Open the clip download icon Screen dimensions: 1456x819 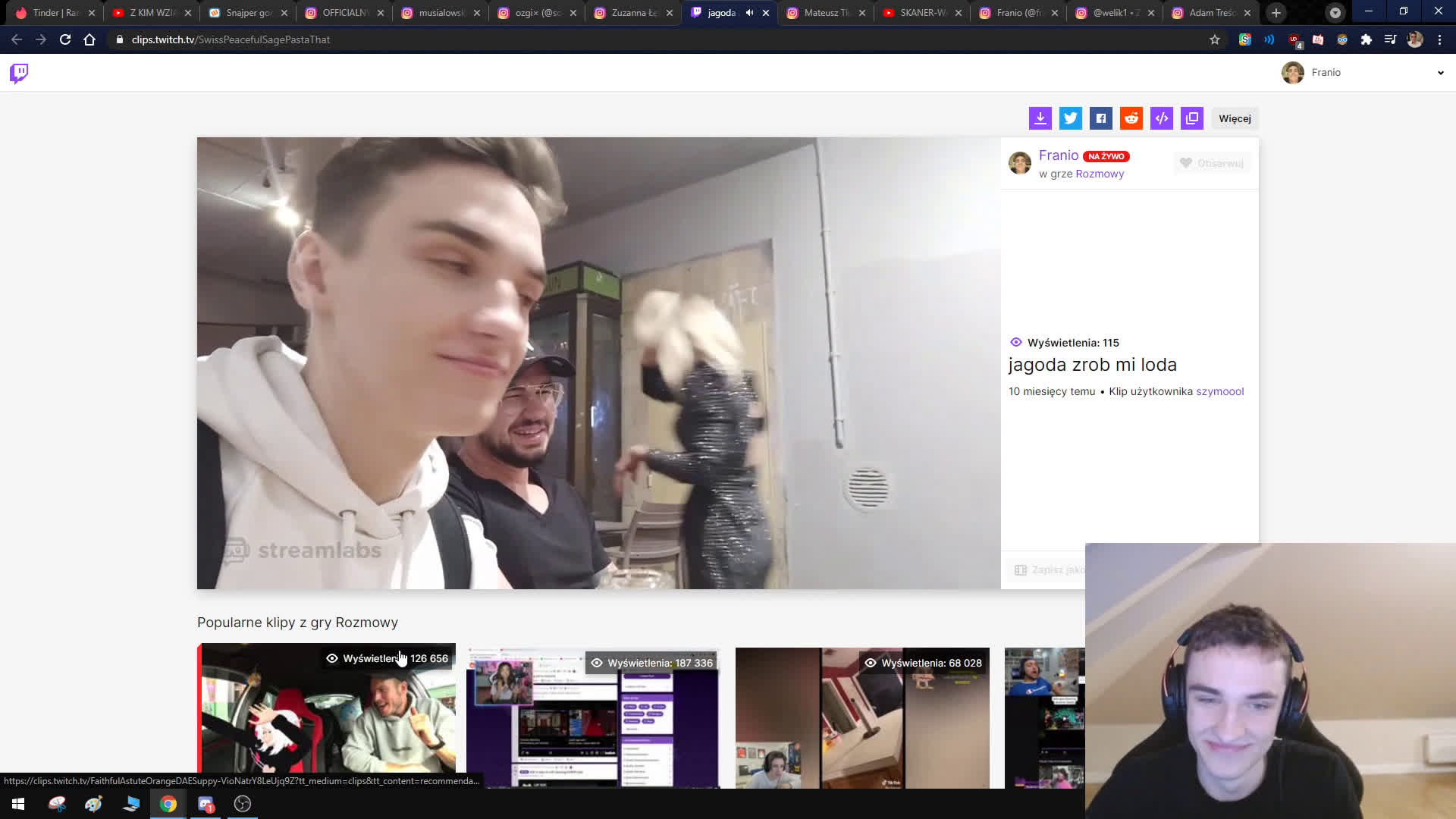pyautogui.click(x=1040, y=118)
